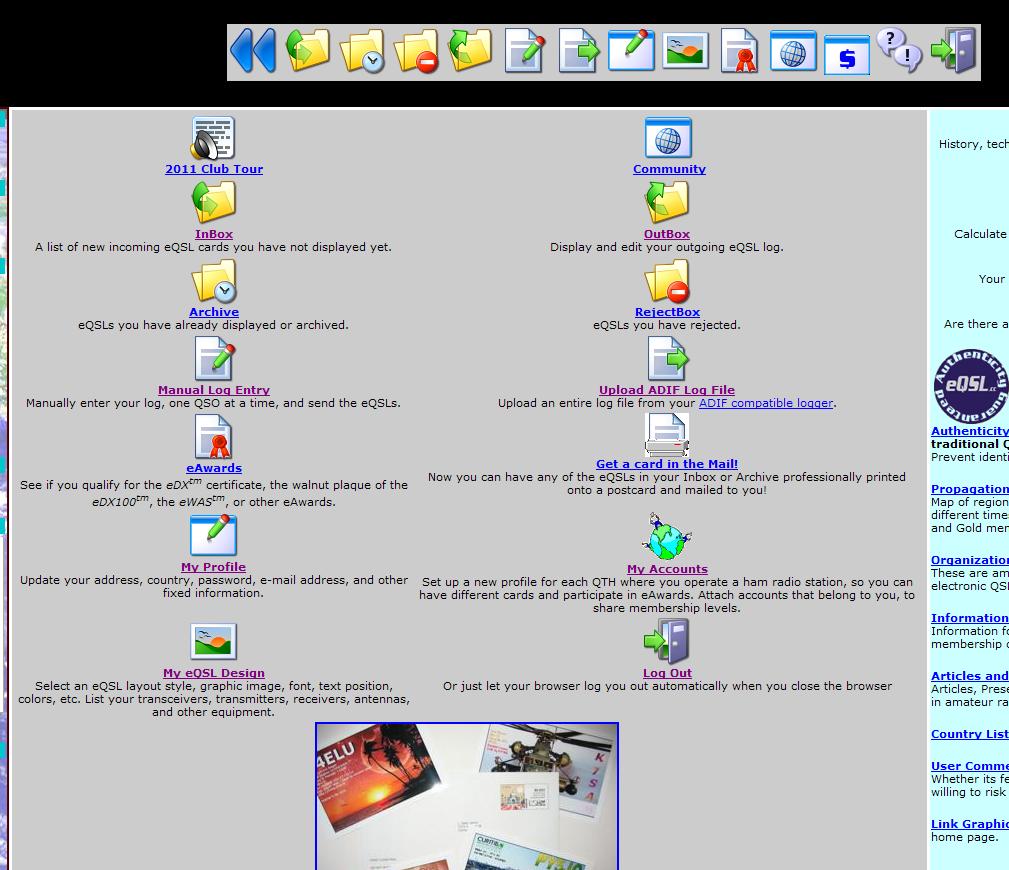Go to InBox text link
This screenshot has height=870, width=1009.
(x=214, y=234)
